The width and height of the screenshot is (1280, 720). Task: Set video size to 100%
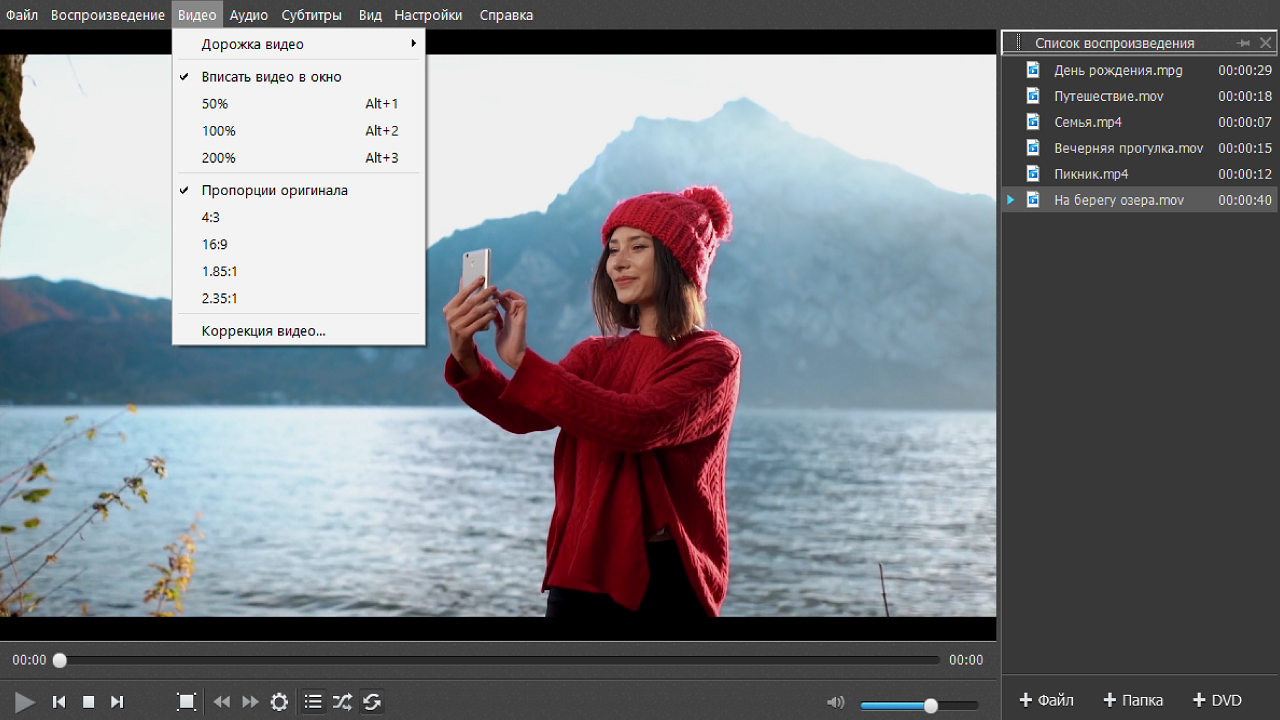[x=299, y=130]
